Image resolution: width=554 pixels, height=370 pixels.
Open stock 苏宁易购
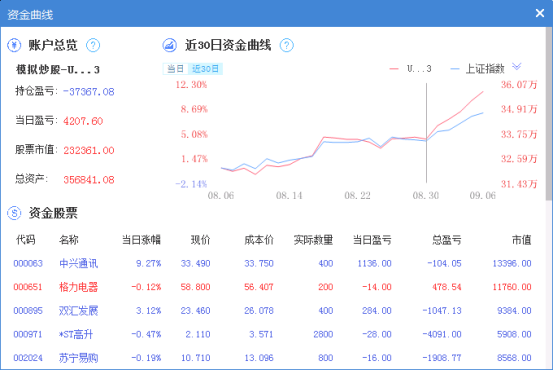pyautogui.click(x=78, y=358)
